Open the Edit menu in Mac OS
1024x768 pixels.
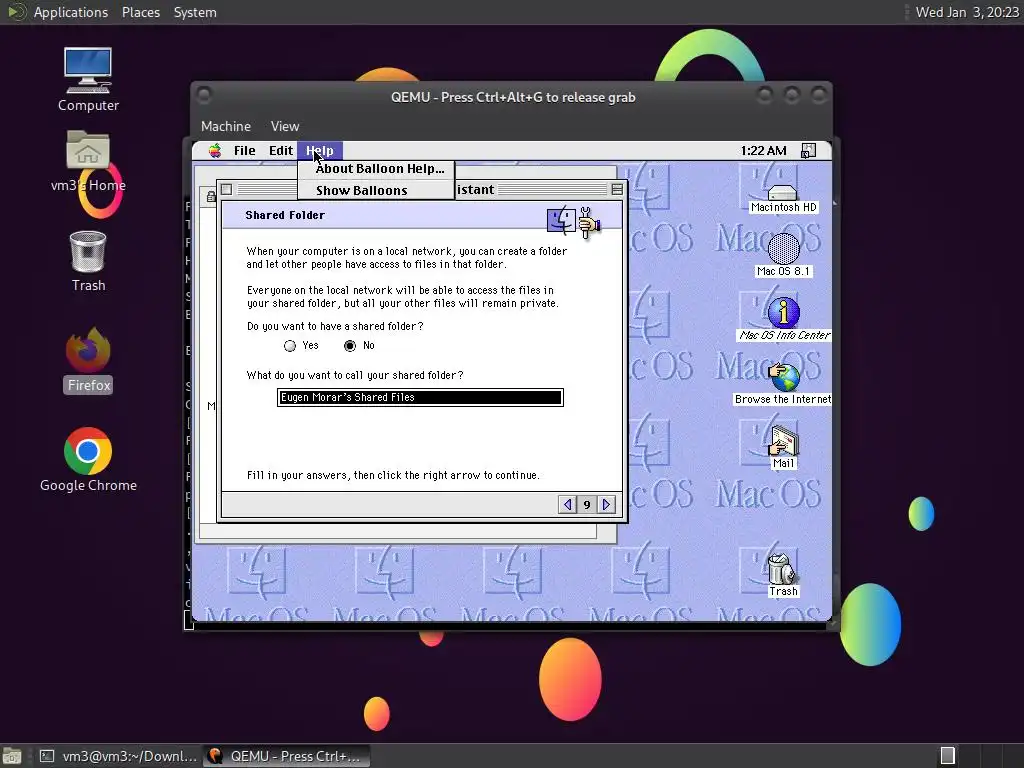pyautogui.click(x=281, y=151)
